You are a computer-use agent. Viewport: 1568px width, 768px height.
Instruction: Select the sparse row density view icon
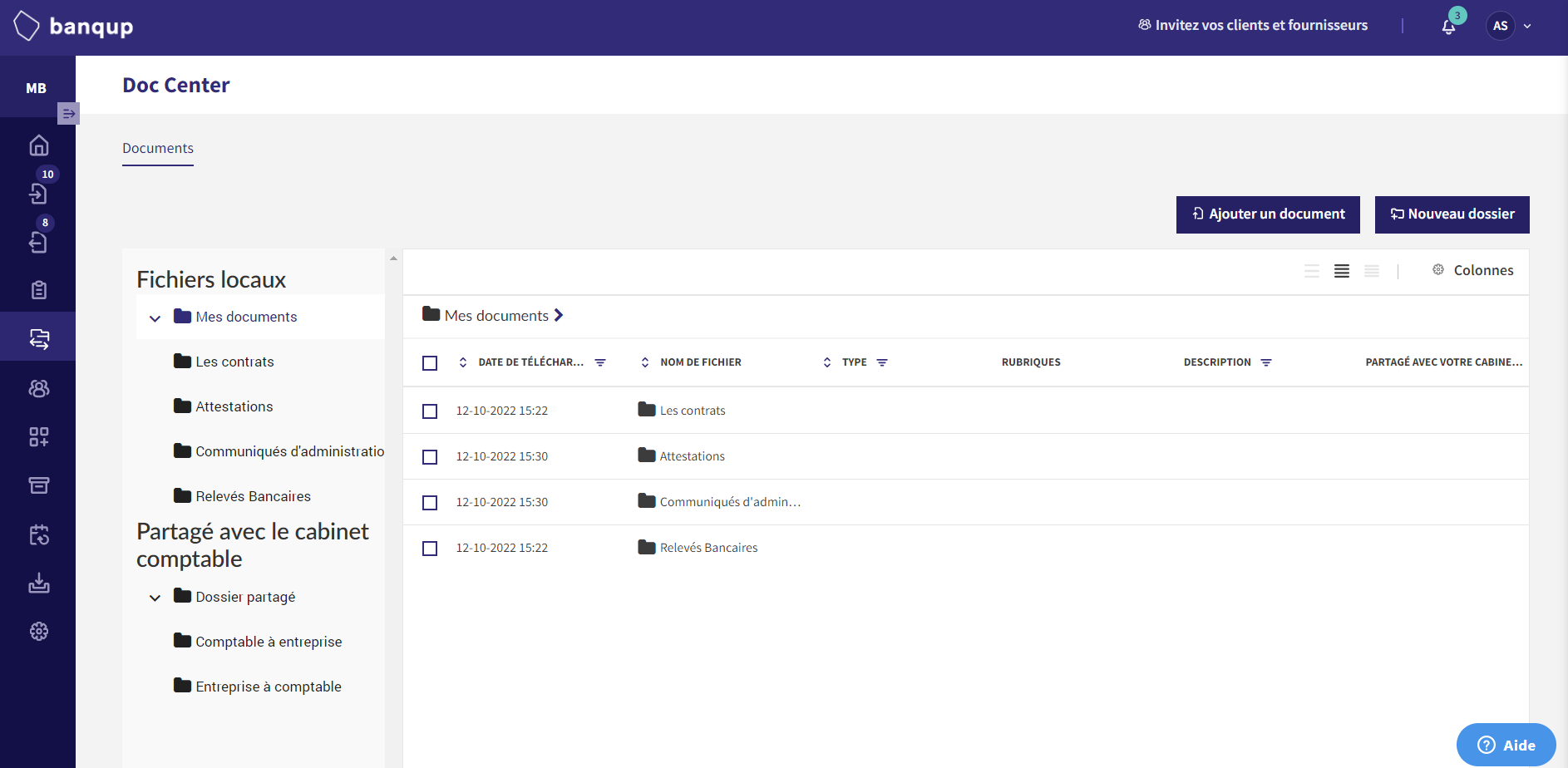tap(1312, 271)
